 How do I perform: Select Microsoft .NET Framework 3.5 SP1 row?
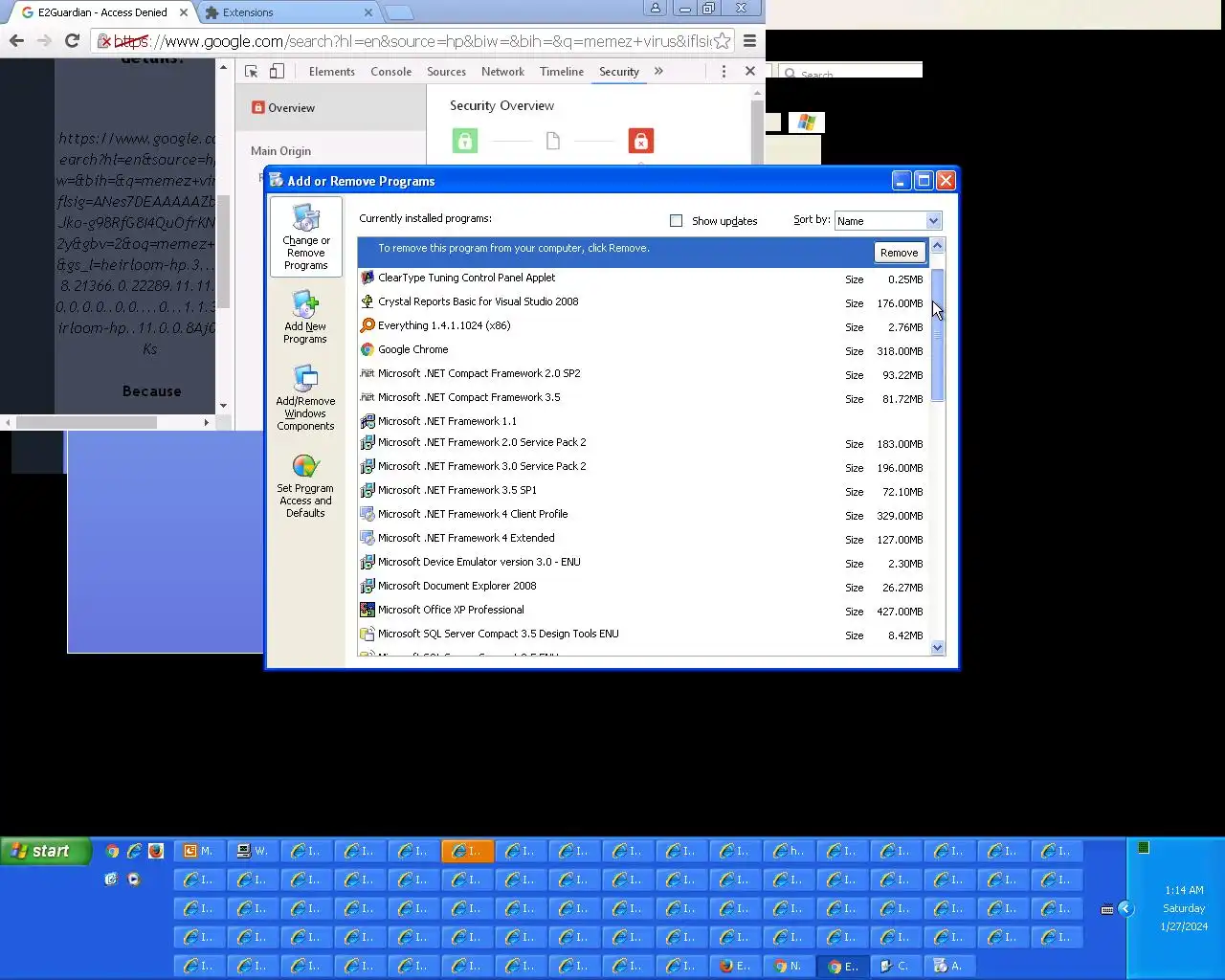(x=642, y=490)
